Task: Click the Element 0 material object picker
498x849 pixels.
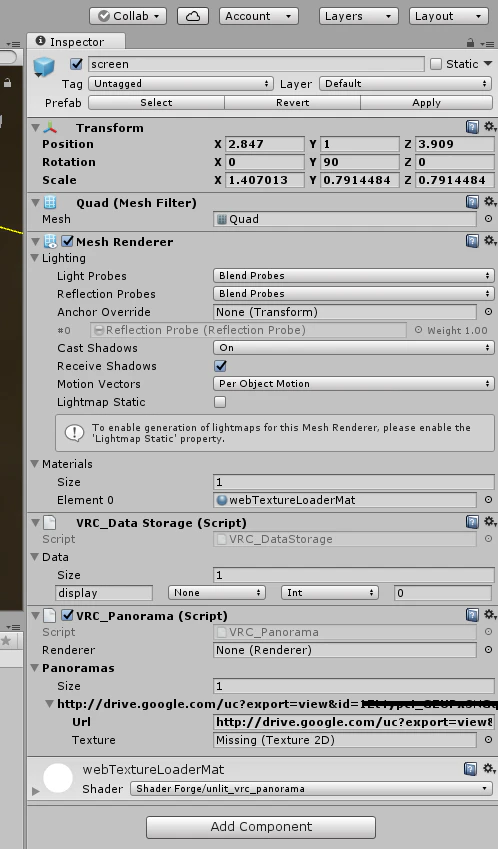Action: coord(488,500)
